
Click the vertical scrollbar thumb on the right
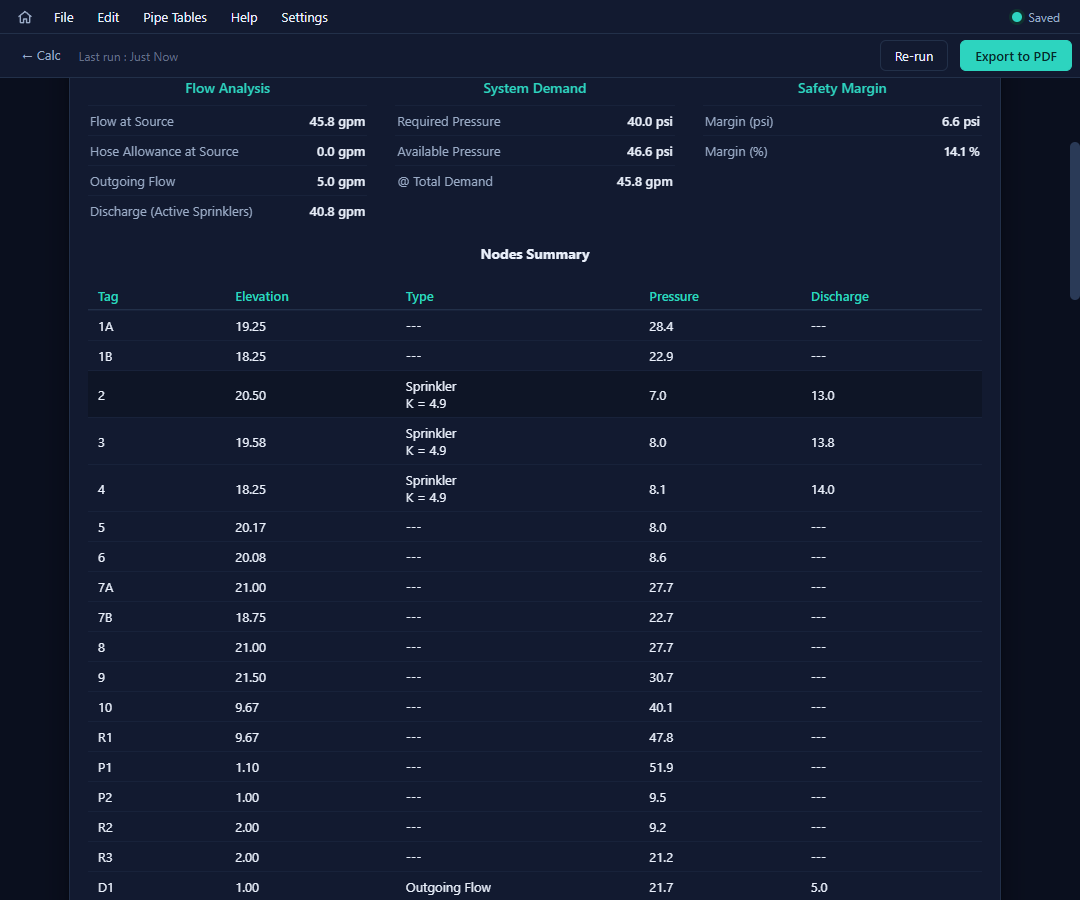[x=1074, y=220]
